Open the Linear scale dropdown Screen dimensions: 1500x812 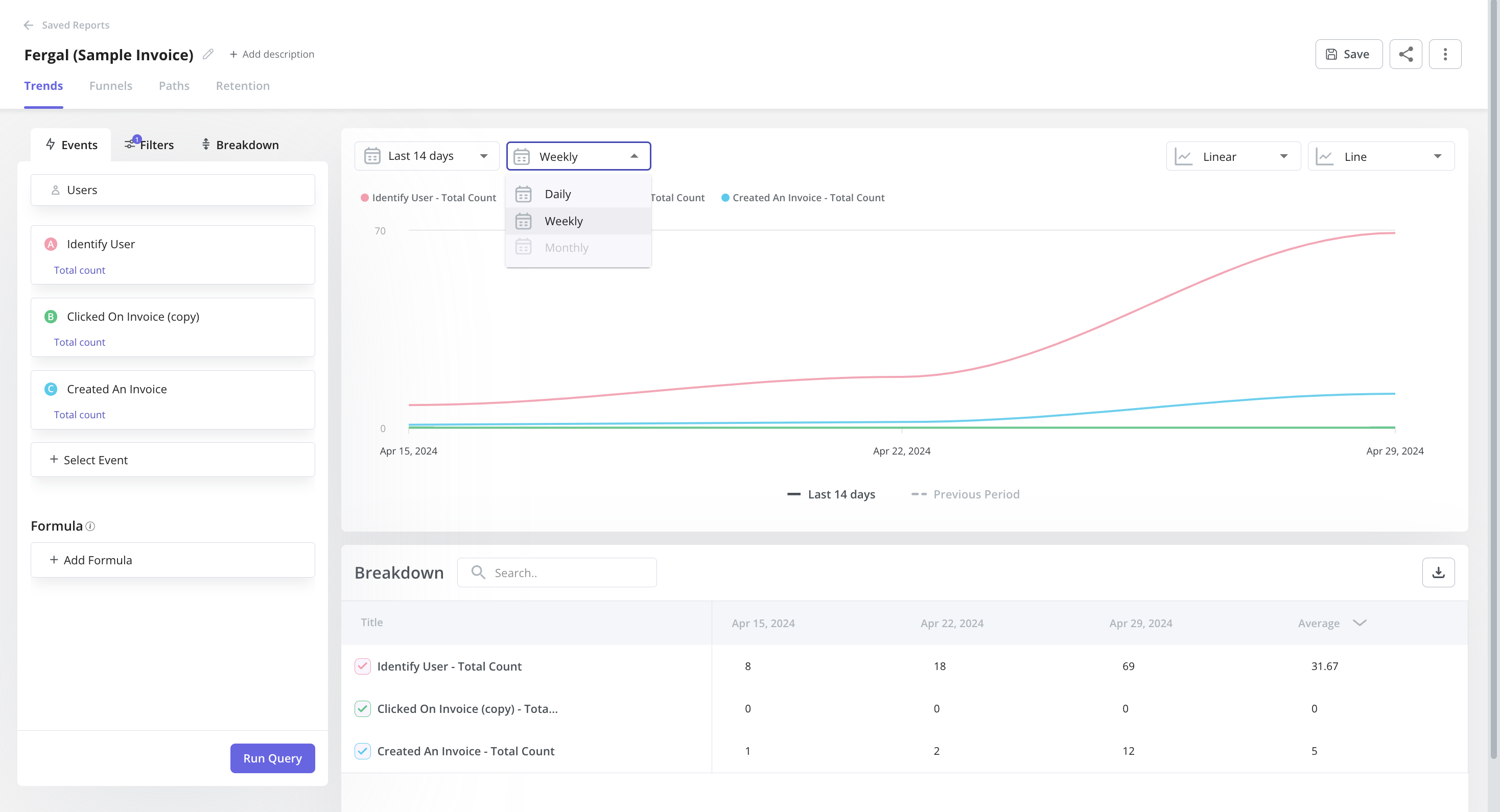[x=1232, y=156]
